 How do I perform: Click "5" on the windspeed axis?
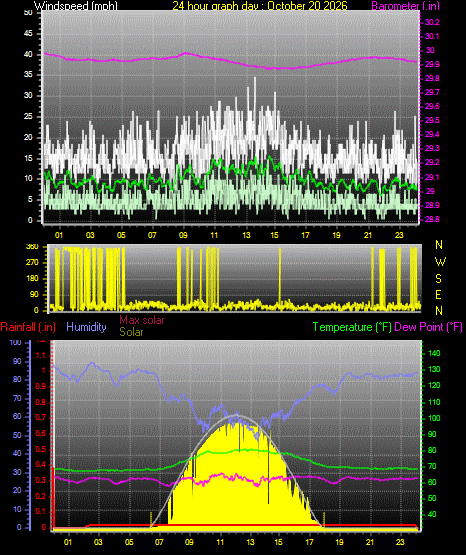tap(30, 200)
